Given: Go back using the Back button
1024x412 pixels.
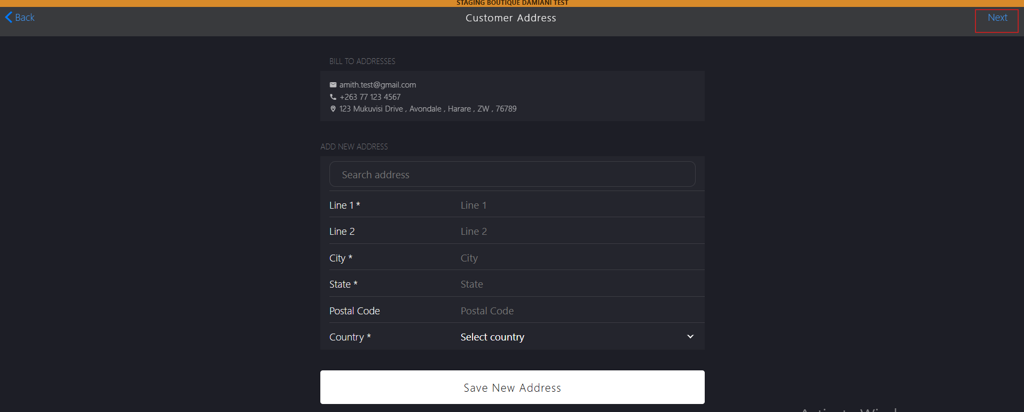Looking at the screenshot, I should (20, 18).
